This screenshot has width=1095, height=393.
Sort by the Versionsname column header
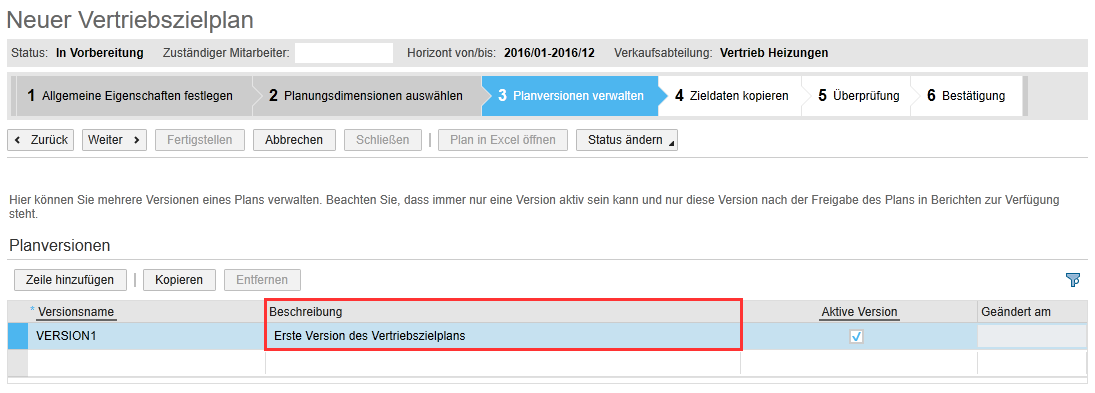pyautogui.click(x=77, y=311)
